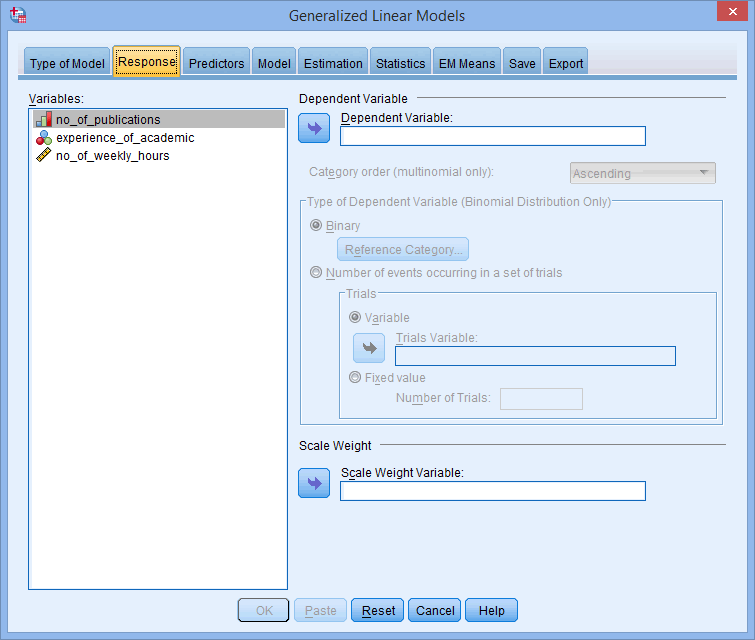Click the scale ruler icon for no_of_weekly_hours
755x640 pixels.
[x=44, y=156]
